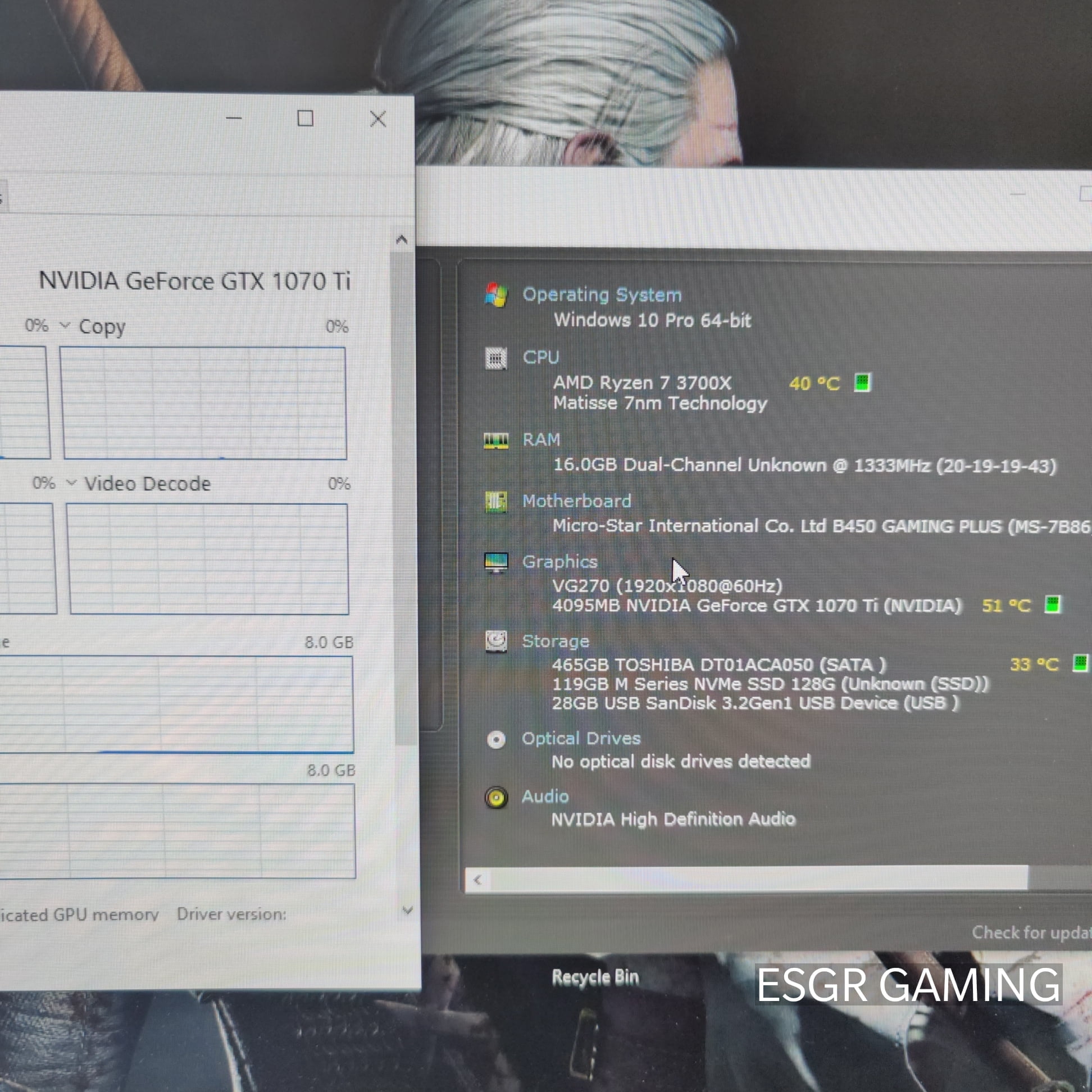Click the Driver version label in Task Manager

tap(232, 914)
